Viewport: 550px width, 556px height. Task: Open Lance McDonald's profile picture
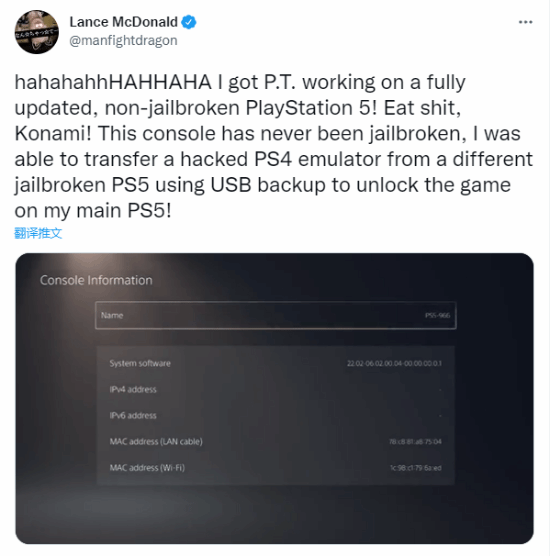37,32
